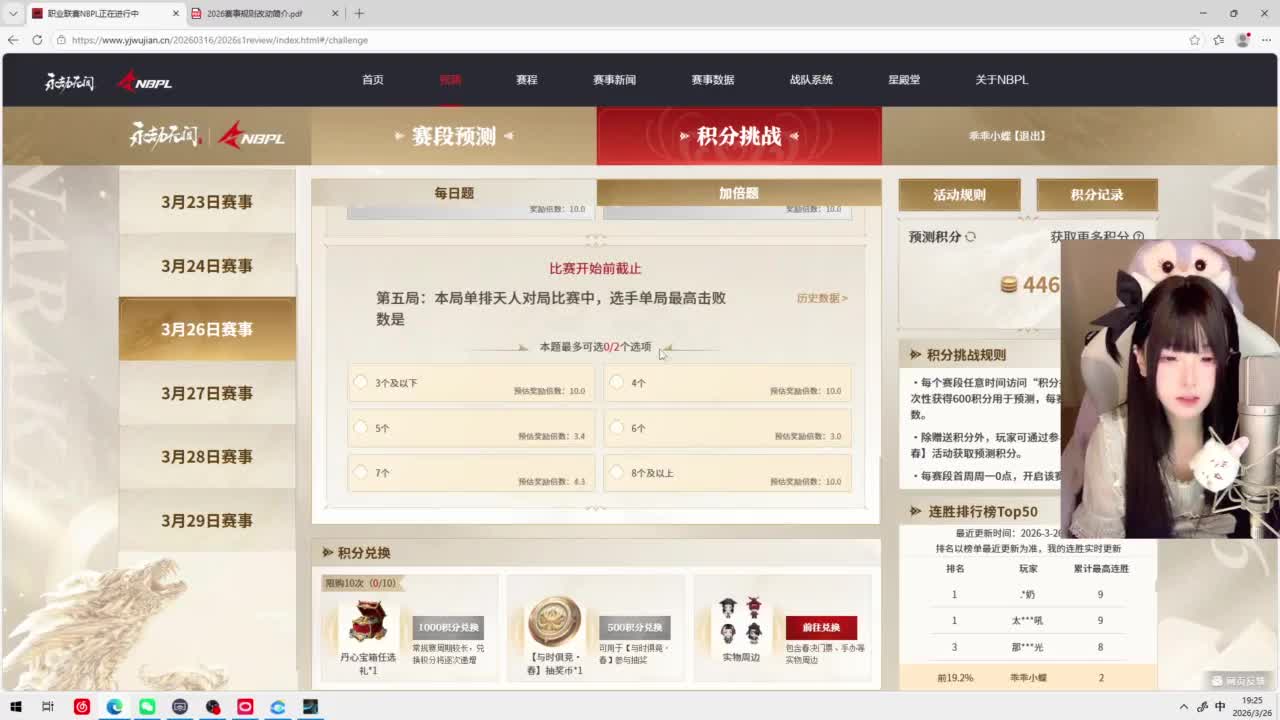Switch to the 赛段预测 tab
The height and width of the screenshot is (720, 1280).
[454, 136]
